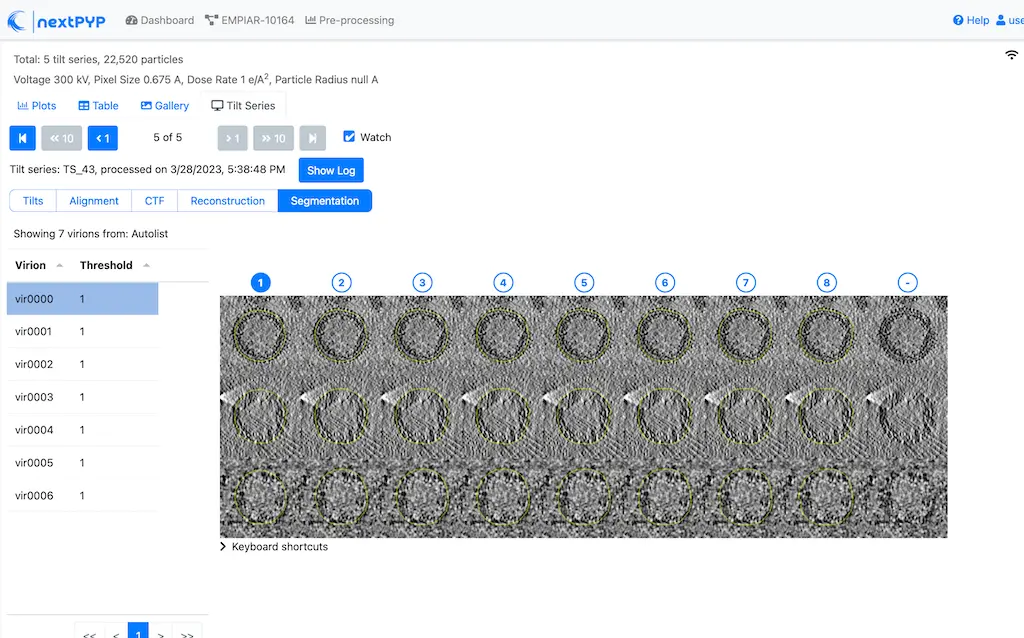
Task: Click the Help question mark icon
Action: coord(958,20)
